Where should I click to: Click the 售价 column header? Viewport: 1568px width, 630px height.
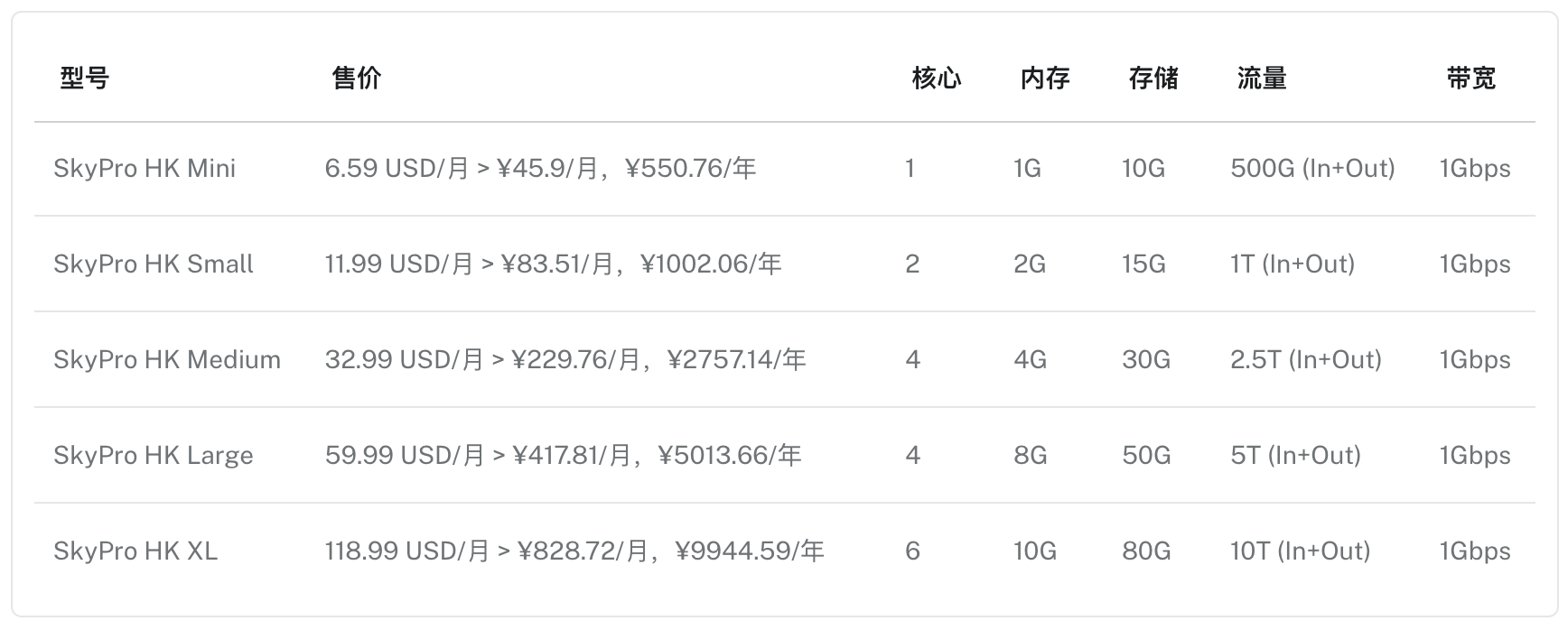point(357,79)
